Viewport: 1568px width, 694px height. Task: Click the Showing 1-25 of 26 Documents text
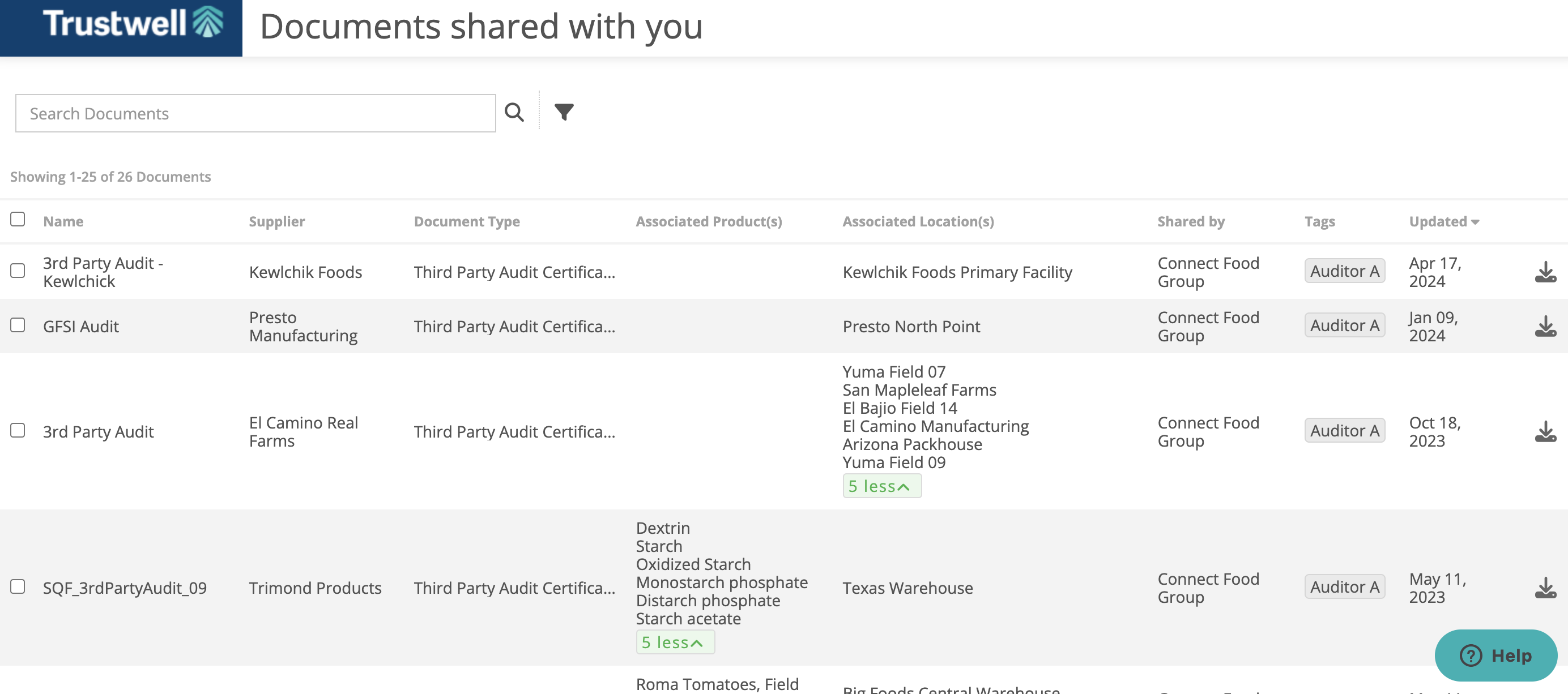click(110, 177)
